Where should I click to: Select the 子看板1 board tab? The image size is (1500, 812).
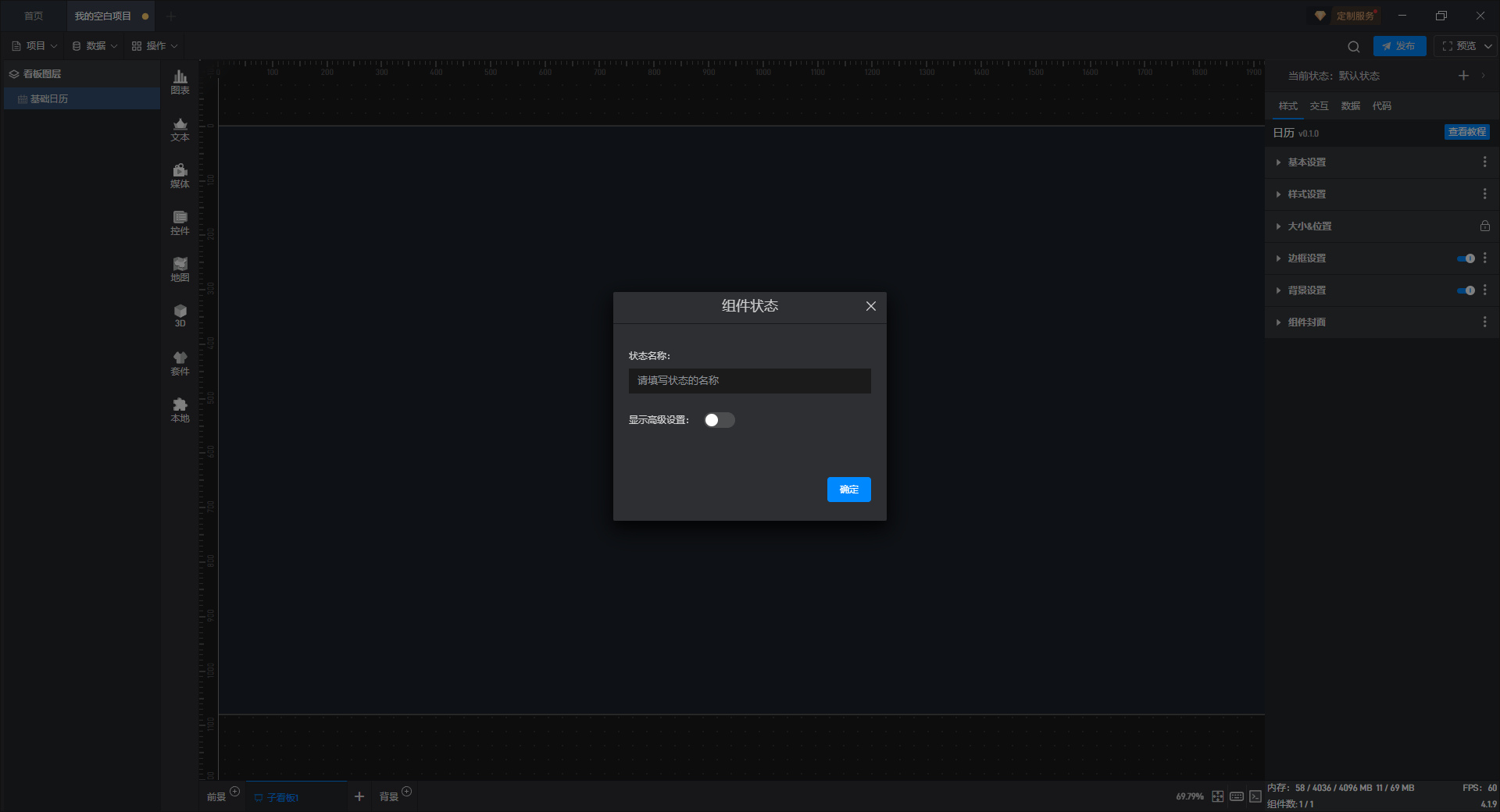point(296,796)
